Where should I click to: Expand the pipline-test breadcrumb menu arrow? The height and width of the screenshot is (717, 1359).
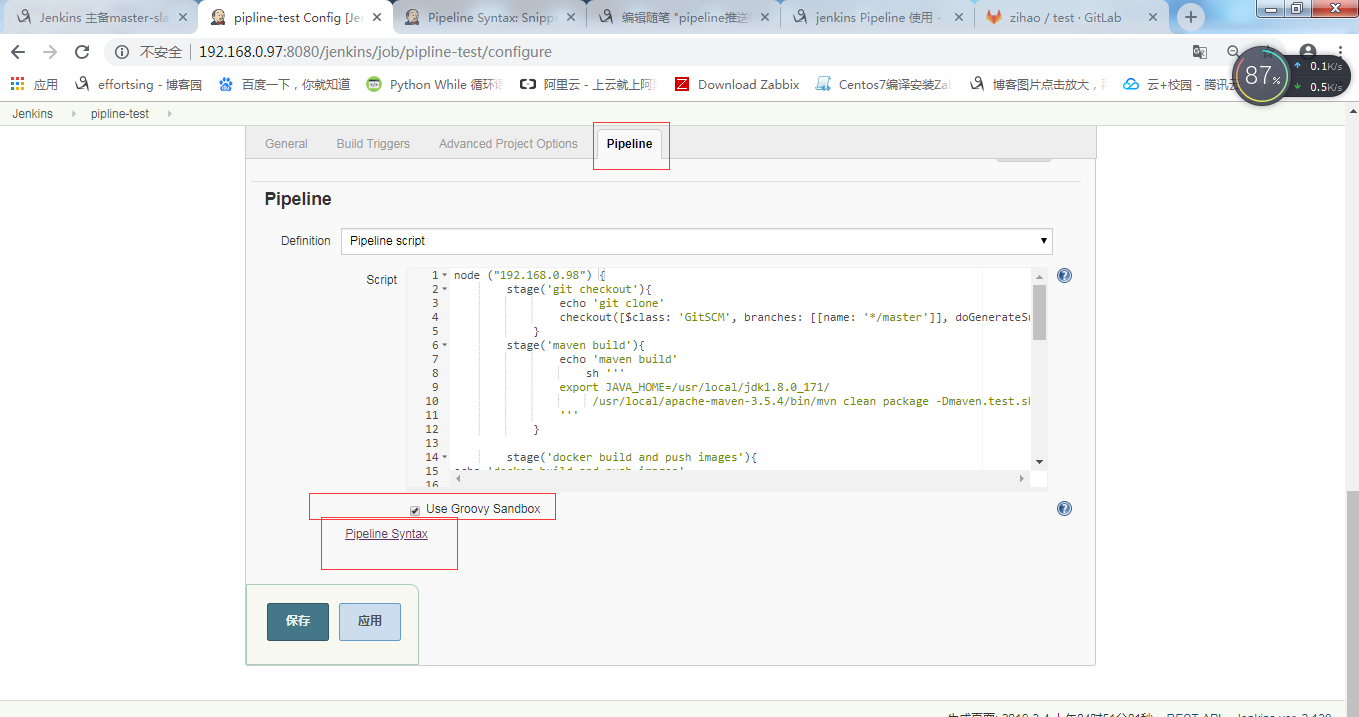pos(169,114)
